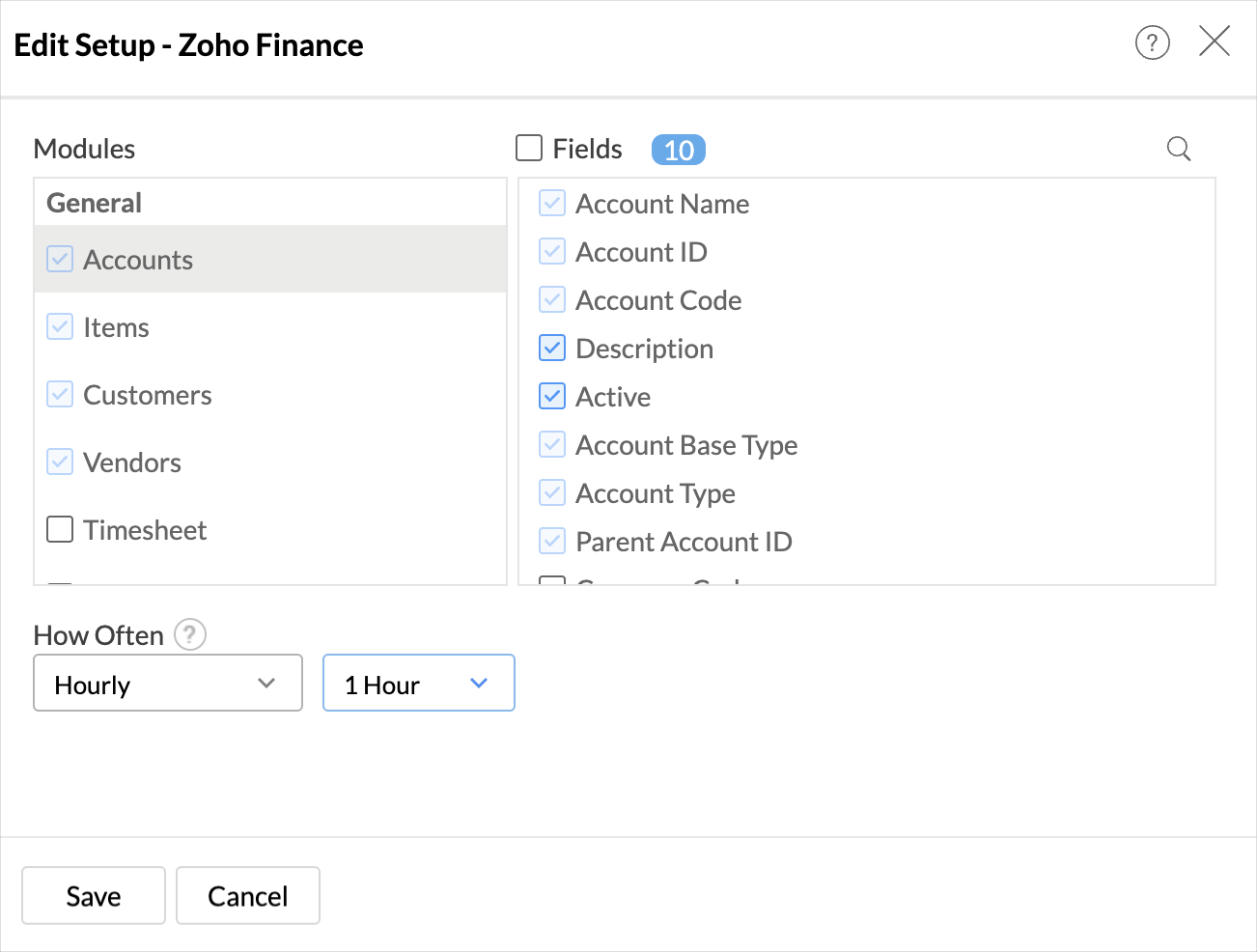Uncheck the Items module
Screen dimensions: 1257x952
(x=59, y=326)
